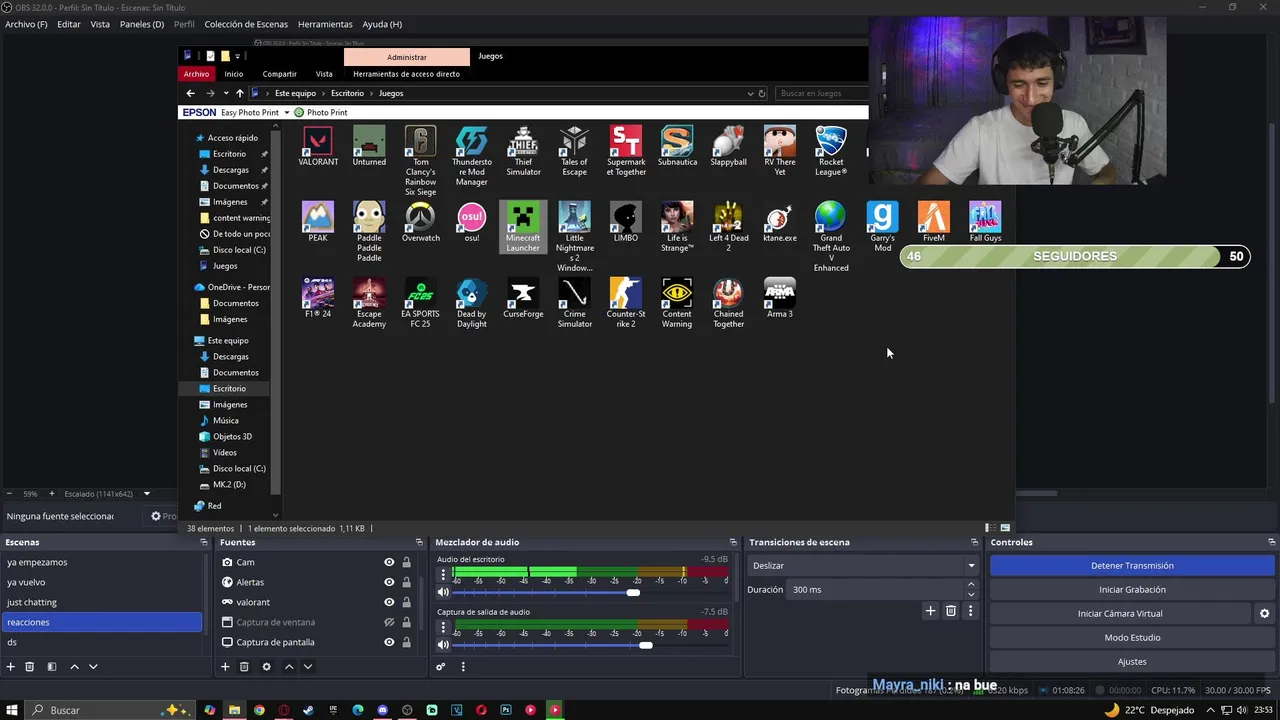Open the Deslizar transition dropdown

tap(862, 565)
